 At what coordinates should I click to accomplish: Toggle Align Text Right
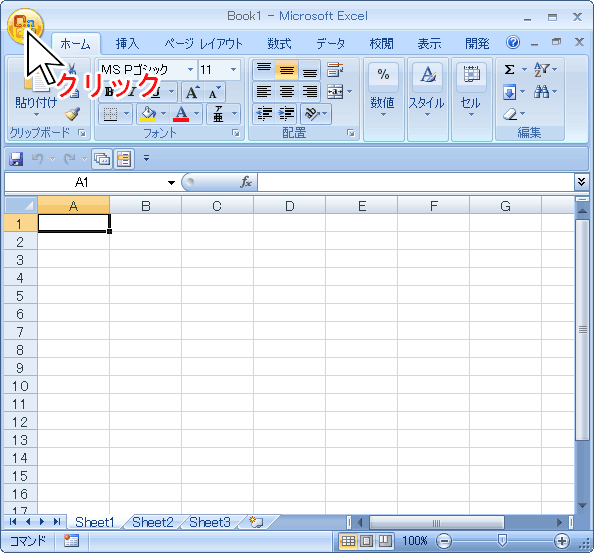tap(310, 92)
